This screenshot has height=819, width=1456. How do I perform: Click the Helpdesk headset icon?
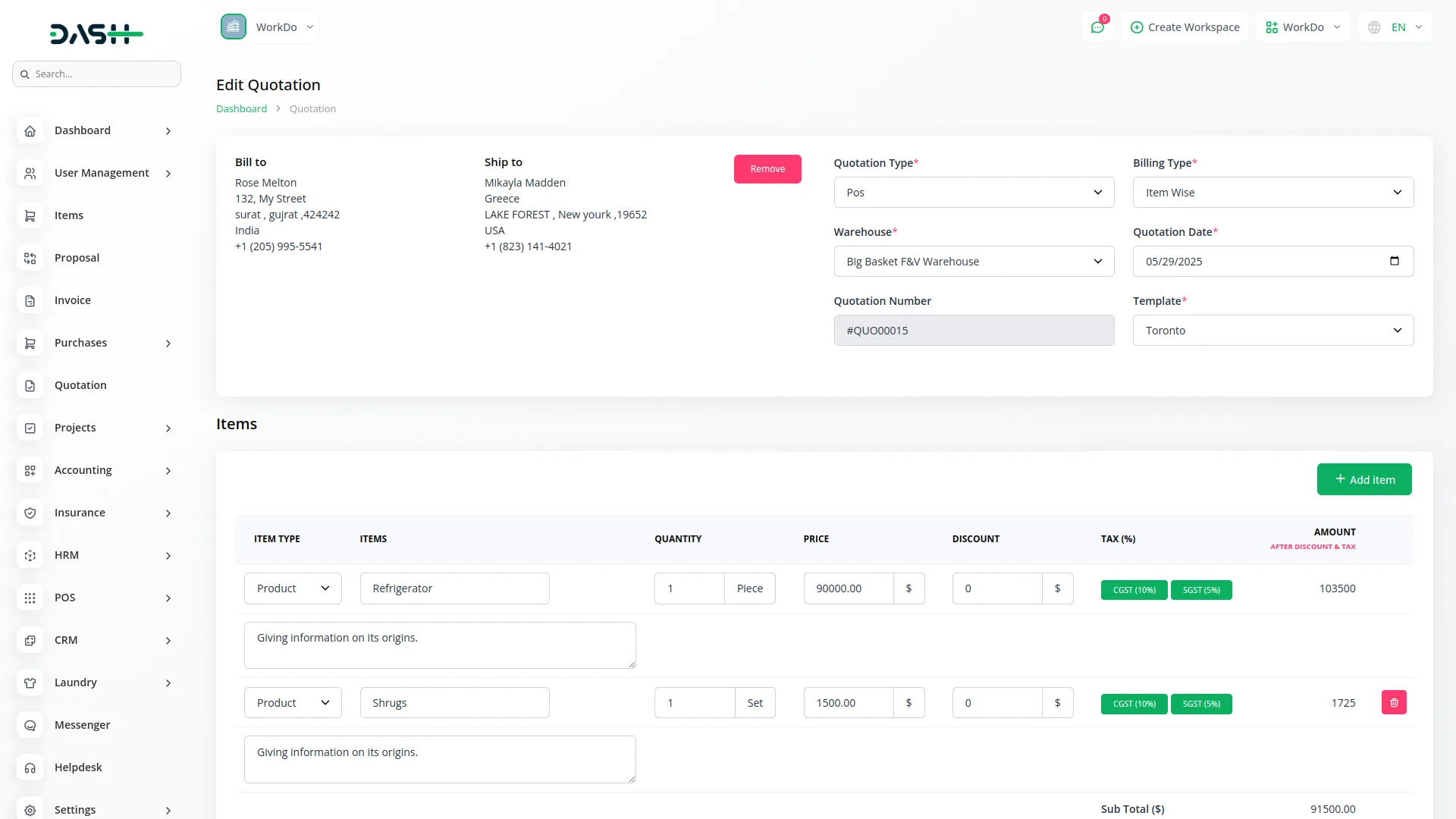30,767
